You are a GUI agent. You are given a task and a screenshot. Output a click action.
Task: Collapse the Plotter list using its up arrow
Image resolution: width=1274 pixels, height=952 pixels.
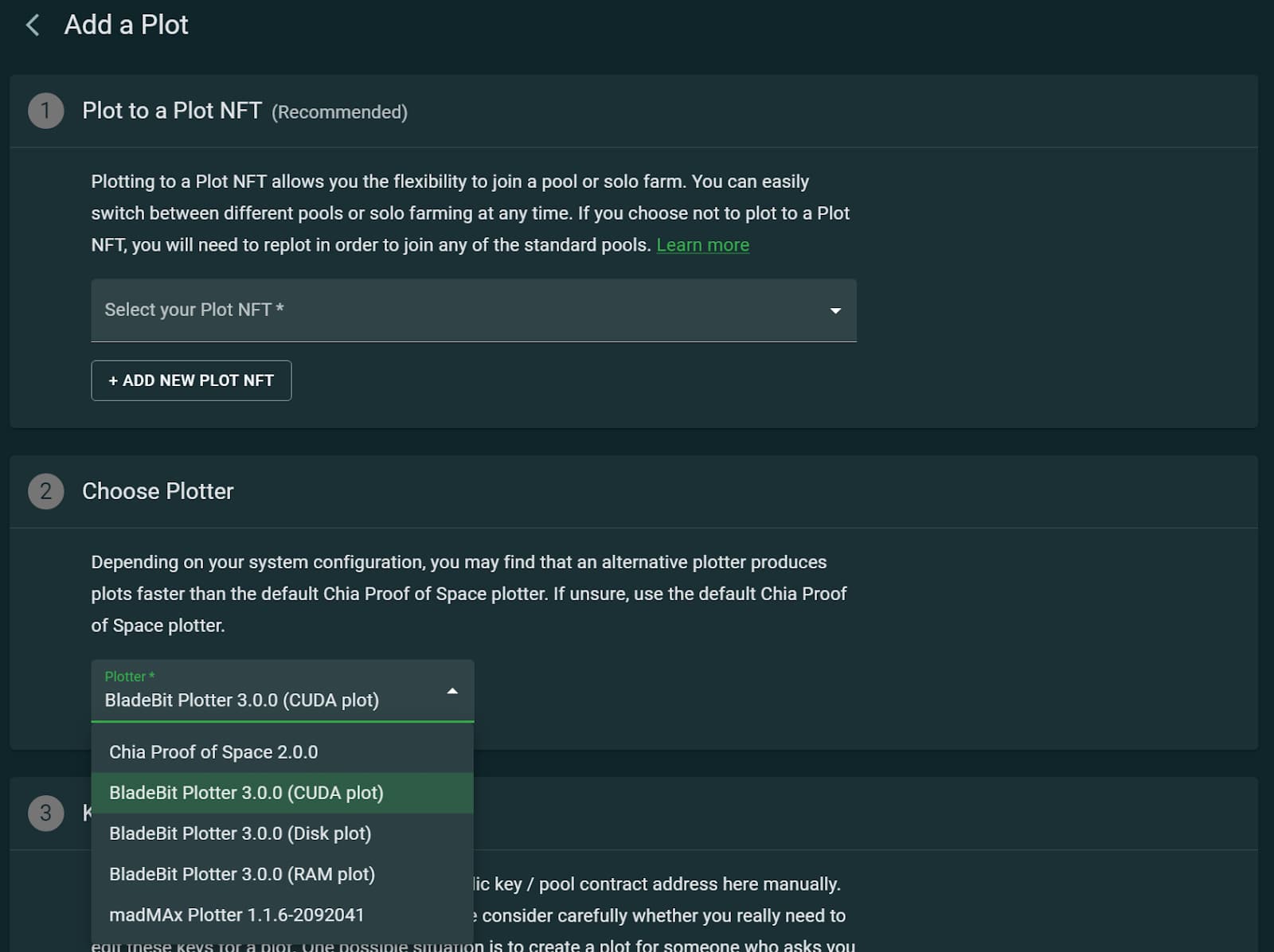click(x=452, y=691)
